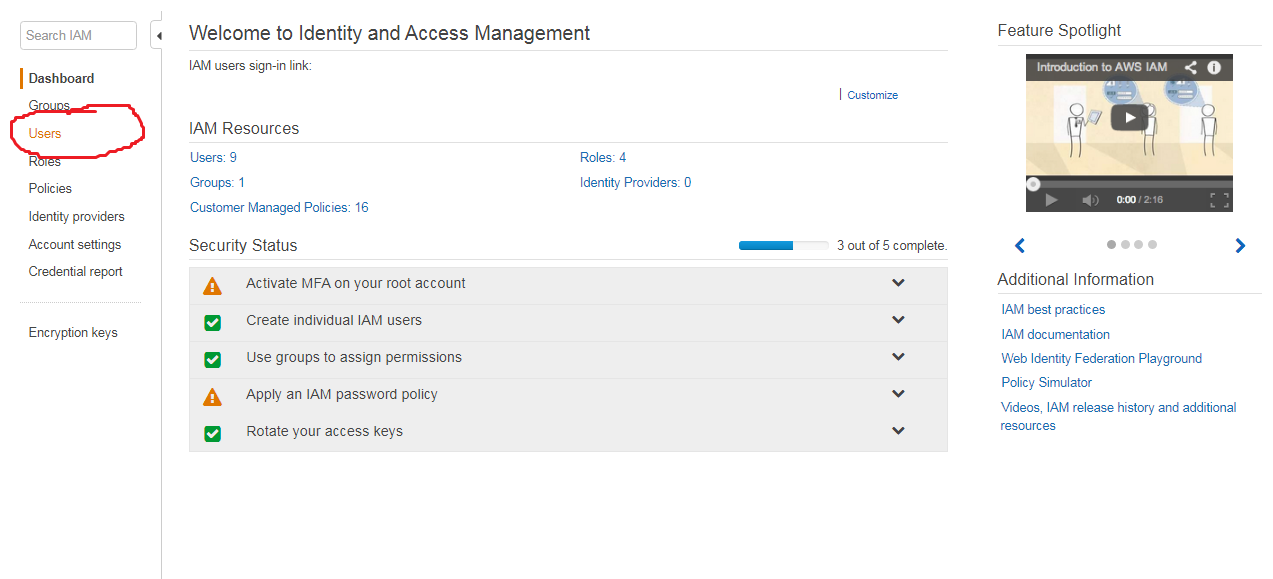Collapse the IAM navigation sidebar
This screenshot has height=579, width=1273.
tap(157, 36)
